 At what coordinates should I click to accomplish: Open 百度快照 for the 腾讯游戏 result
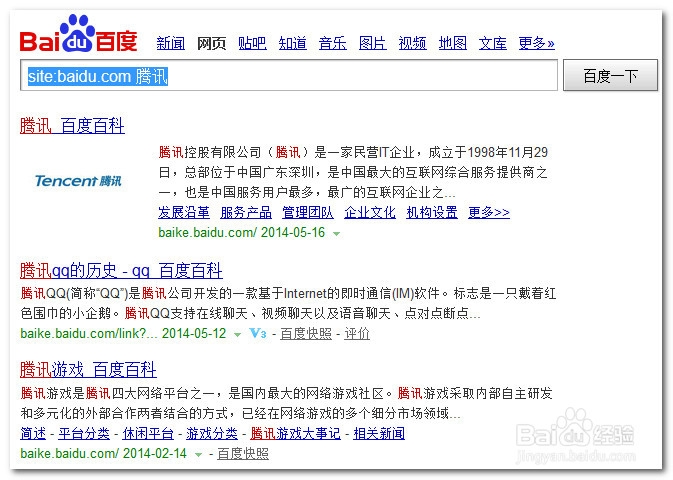243,454
